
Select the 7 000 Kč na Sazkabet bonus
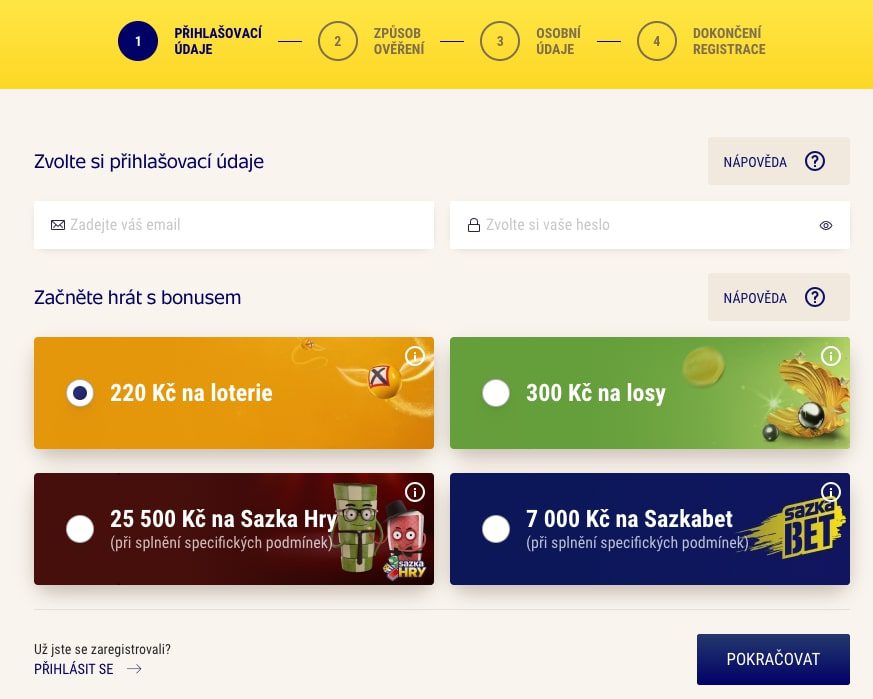click(x=496, y=529)
